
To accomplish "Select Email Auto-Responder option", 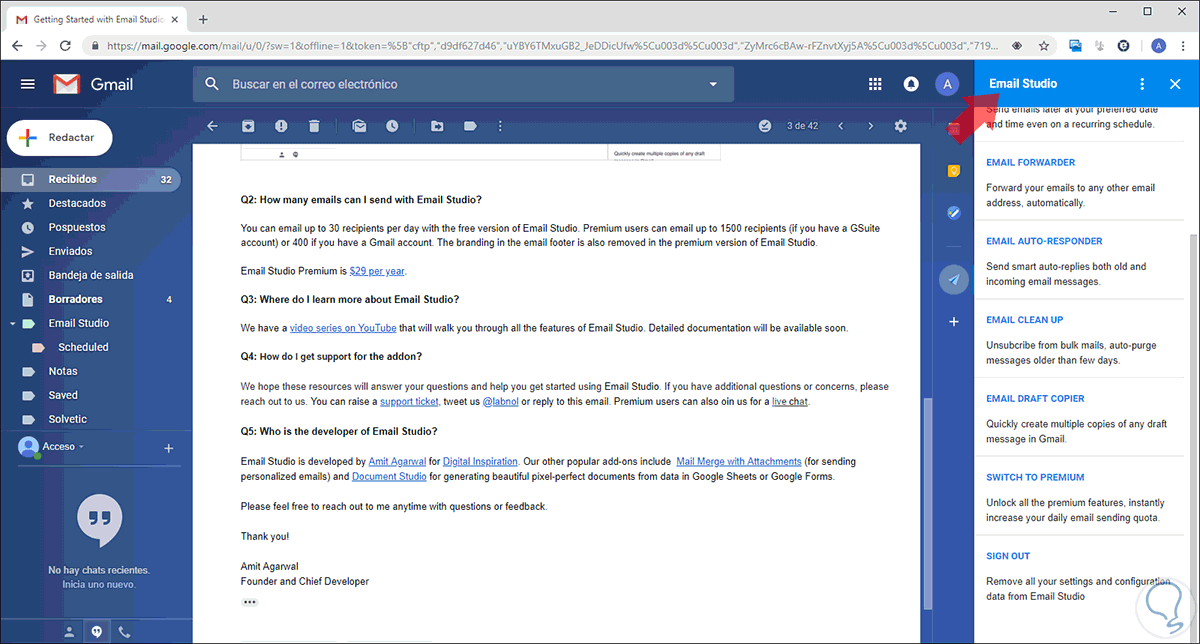I will pos(1044,241).
